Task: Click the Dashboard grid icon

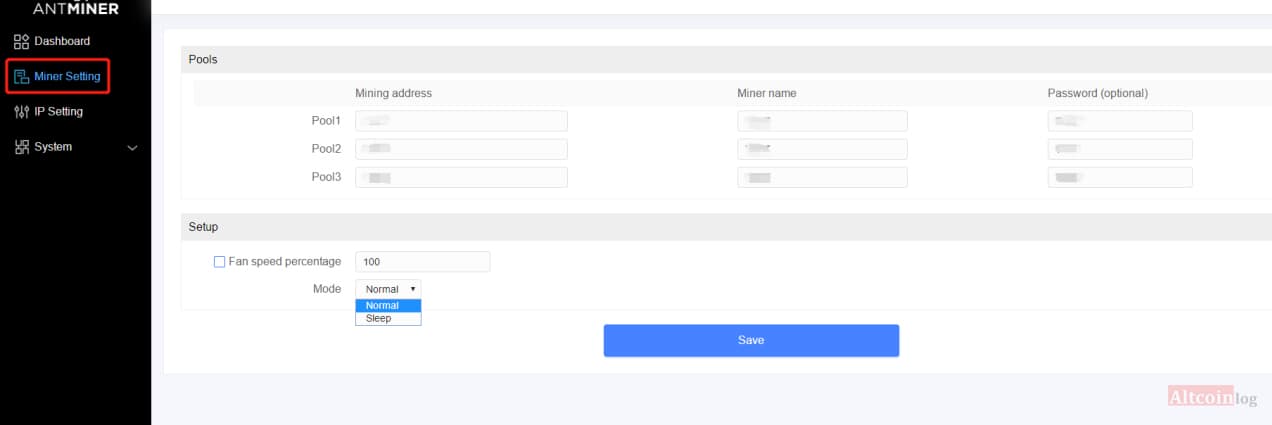Action: click(22, 41)
